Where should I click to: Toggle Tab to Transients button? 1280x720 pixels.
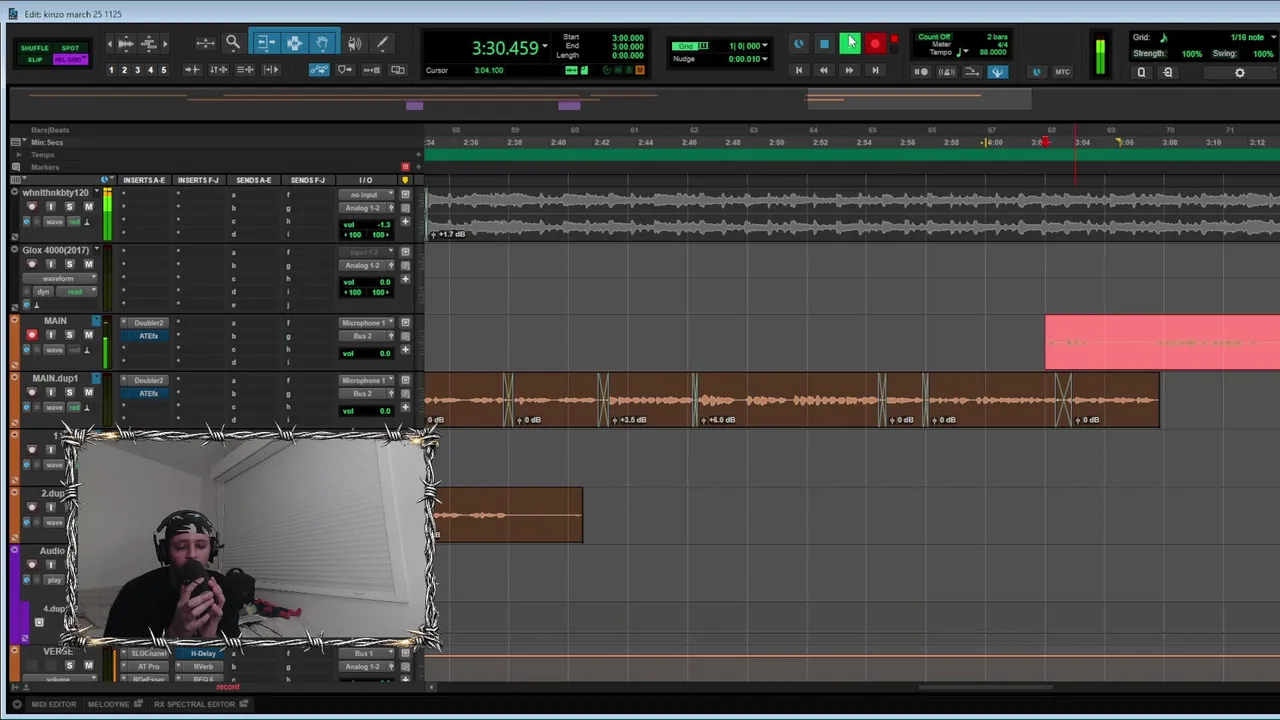[192, 70]
